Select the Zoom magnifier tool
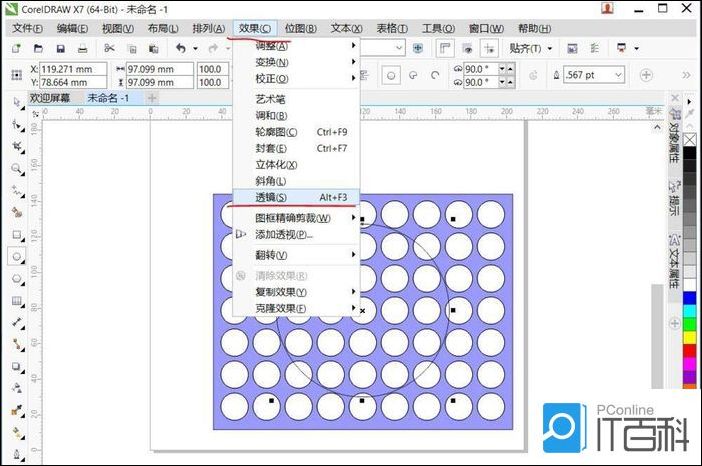702x466 pixels. pos(17,168)
